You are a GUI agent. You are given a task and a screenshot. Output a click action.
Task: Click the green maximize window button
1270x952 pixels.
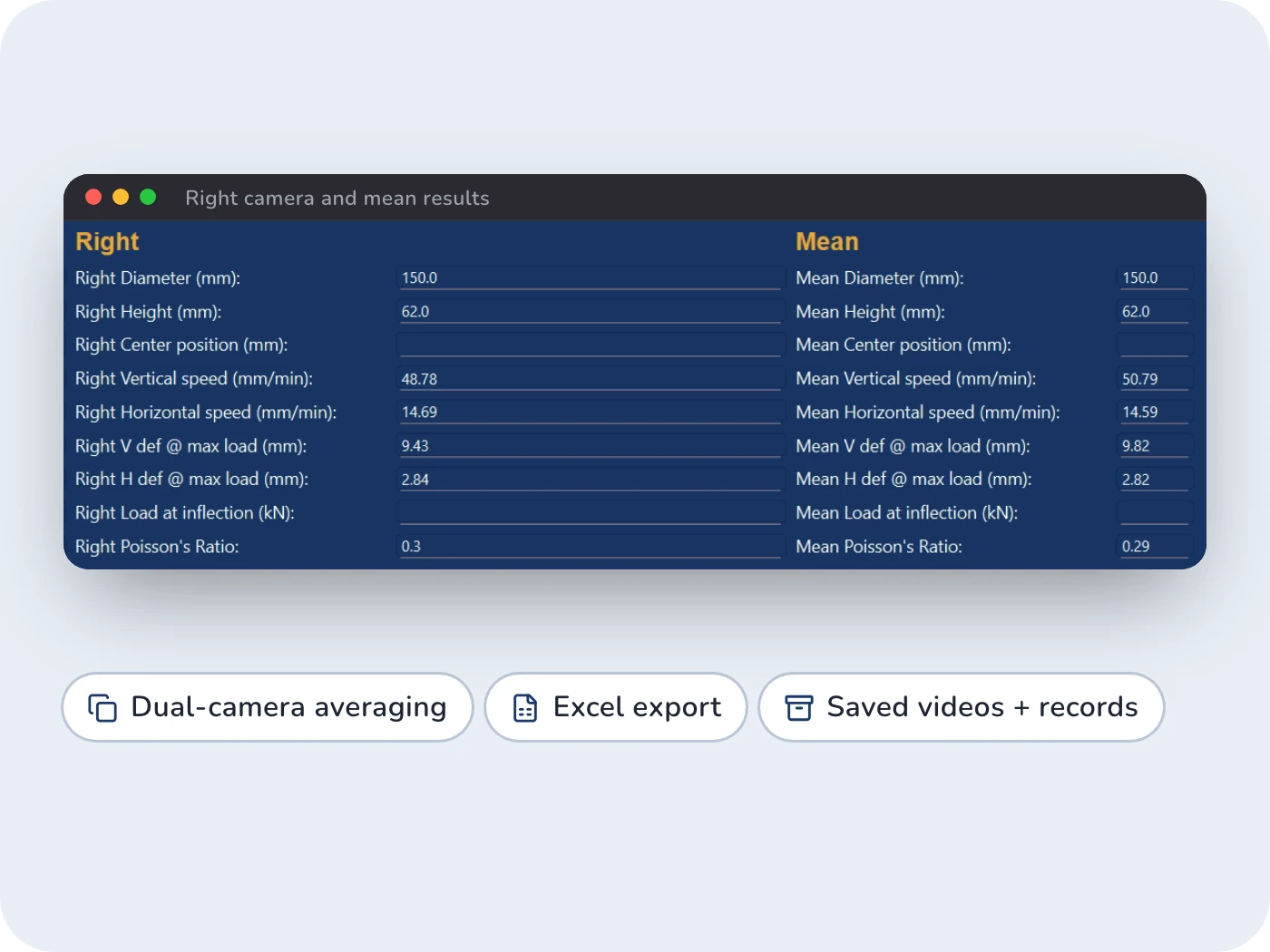[x=148, y=197]
